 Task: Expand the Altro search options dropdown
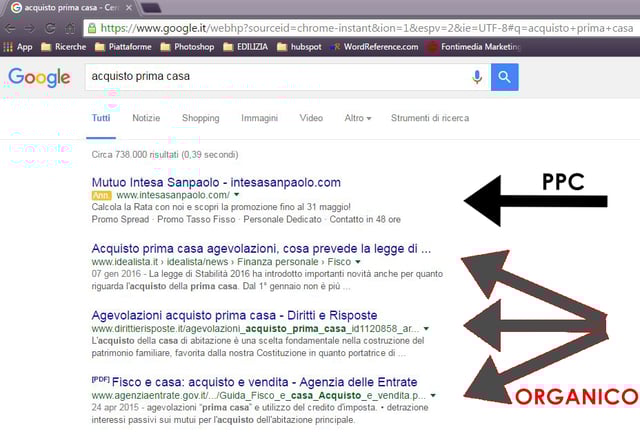tap(357, 118)
